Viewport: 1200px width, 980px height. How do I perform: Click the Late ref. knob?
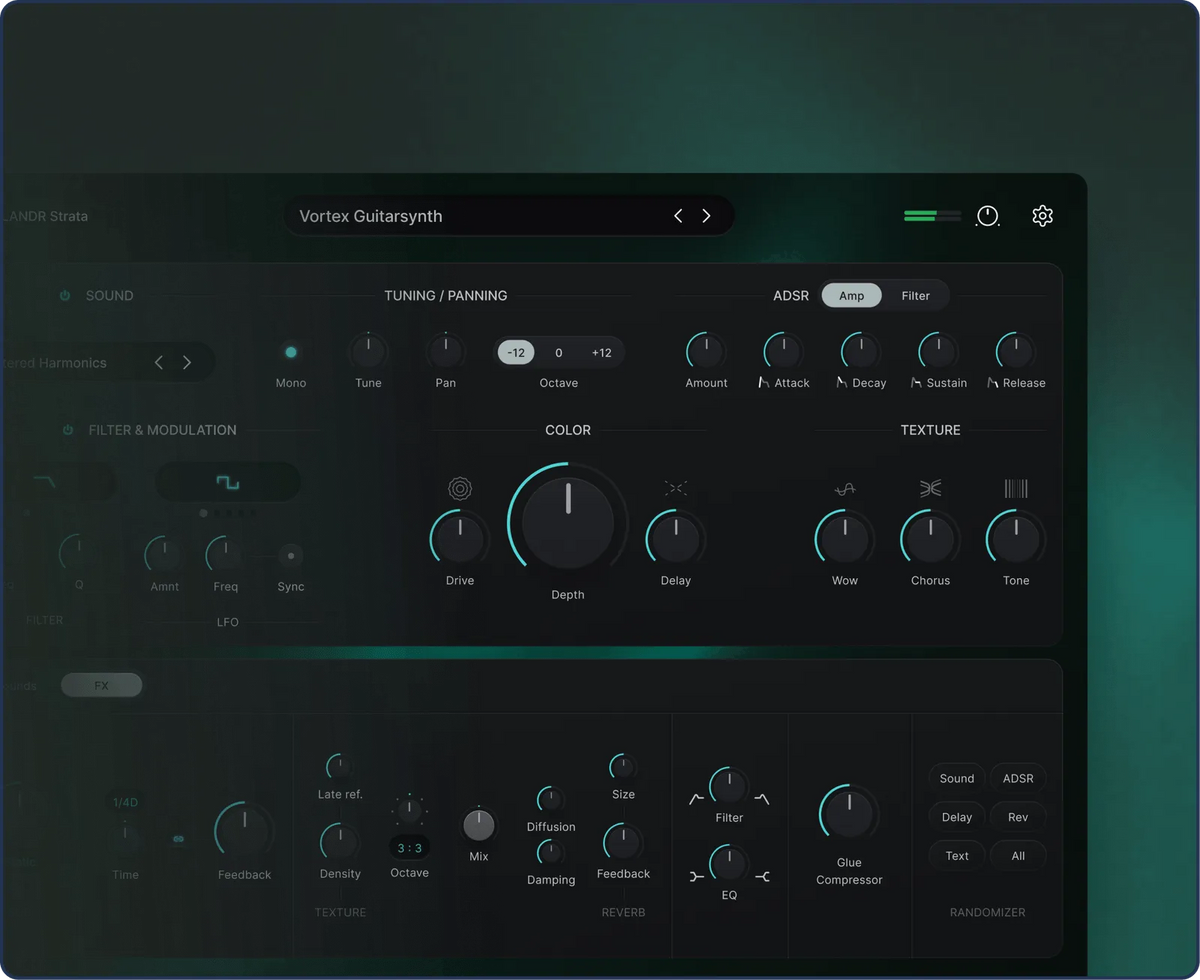[x=339, y=767]
